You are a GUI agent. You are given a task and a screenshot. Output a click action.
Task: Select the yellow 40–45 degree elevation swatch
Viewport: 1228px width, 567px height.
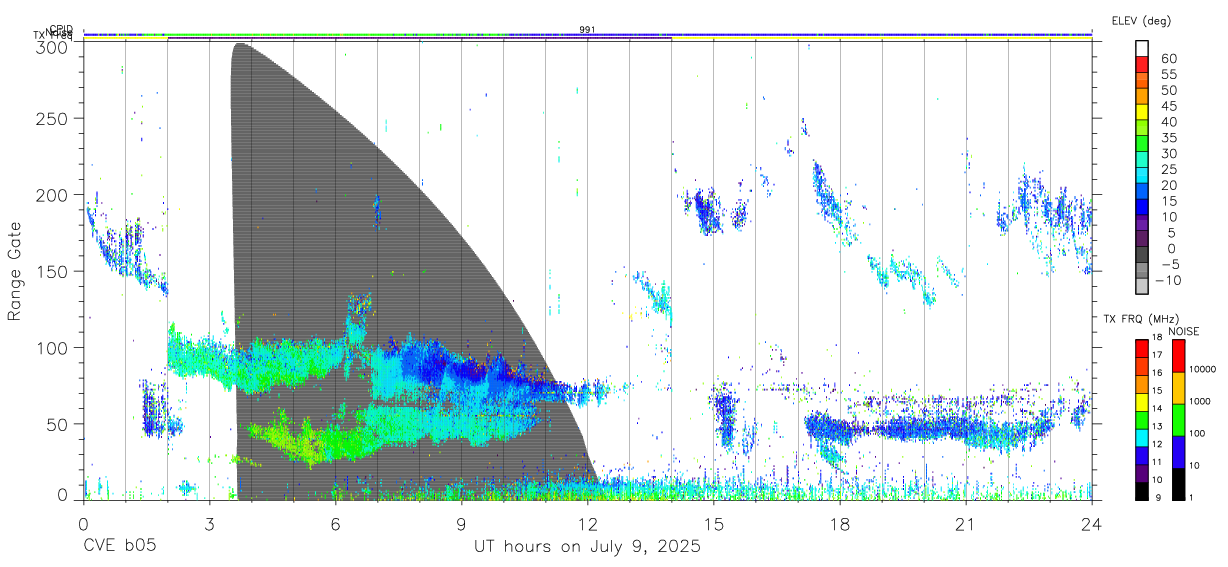pos(1143,114)
